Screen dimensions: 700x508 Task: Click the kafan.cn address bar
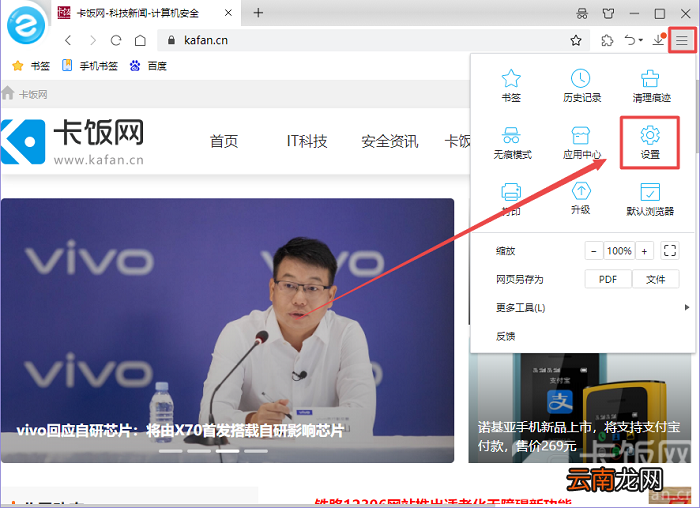pyautogui.click(x=373, y=41)
